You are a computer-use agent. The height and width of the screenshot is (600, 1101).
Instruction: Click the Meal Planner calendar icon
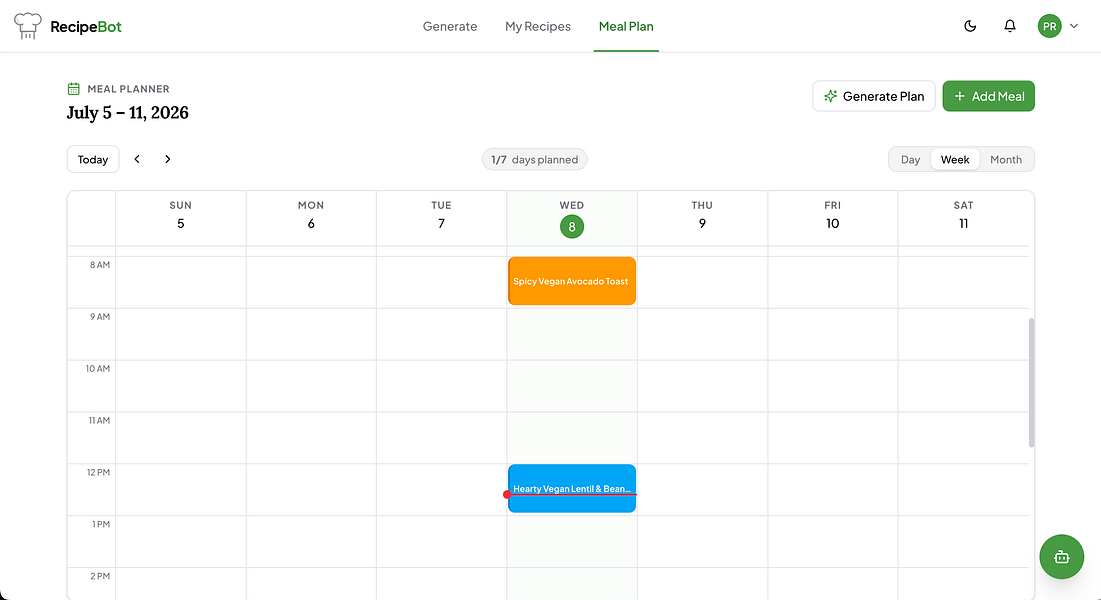(73, 89)
